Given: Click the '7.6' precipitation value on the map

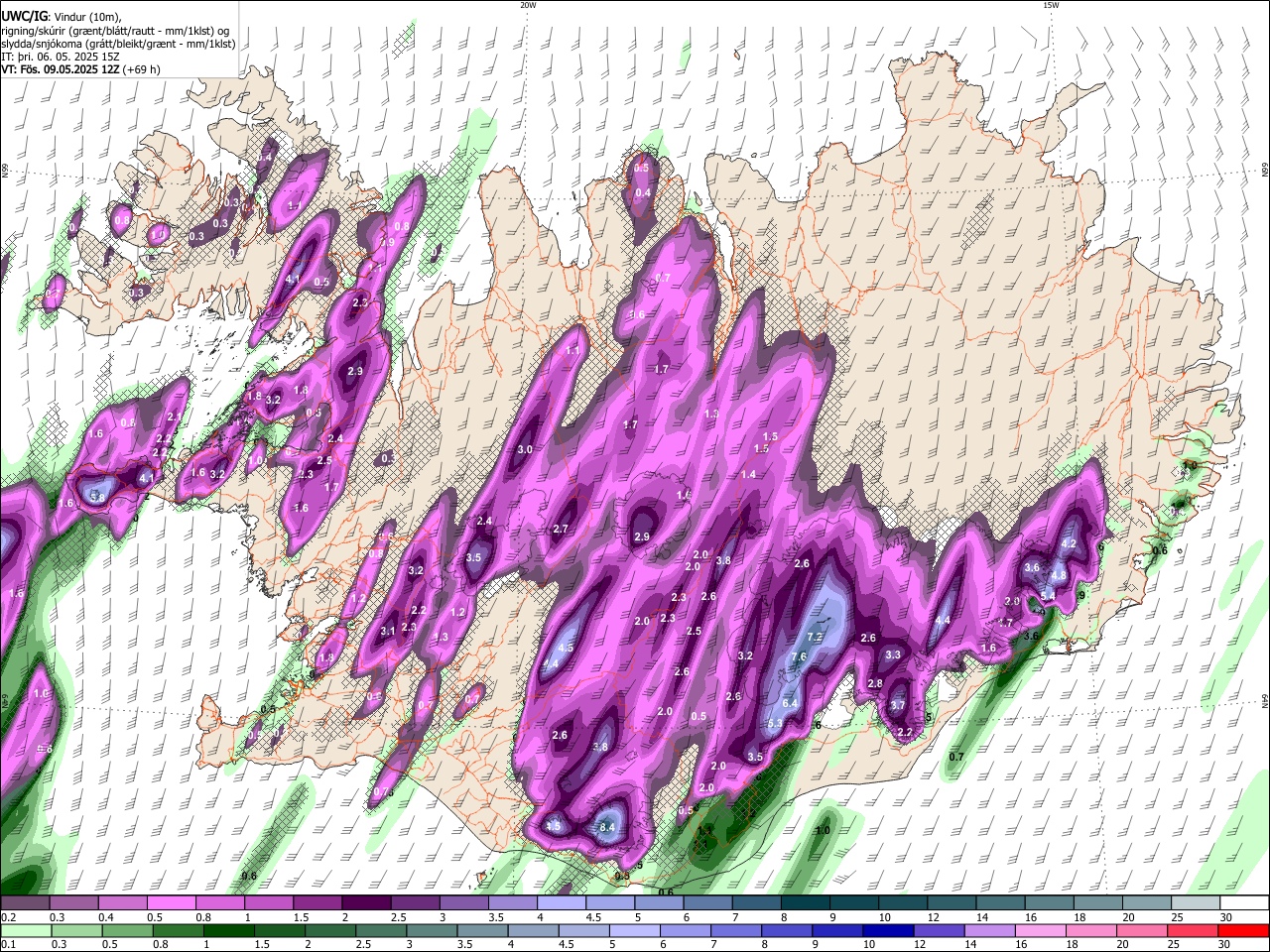Looking at the screenshot, I should coord(798,656).
